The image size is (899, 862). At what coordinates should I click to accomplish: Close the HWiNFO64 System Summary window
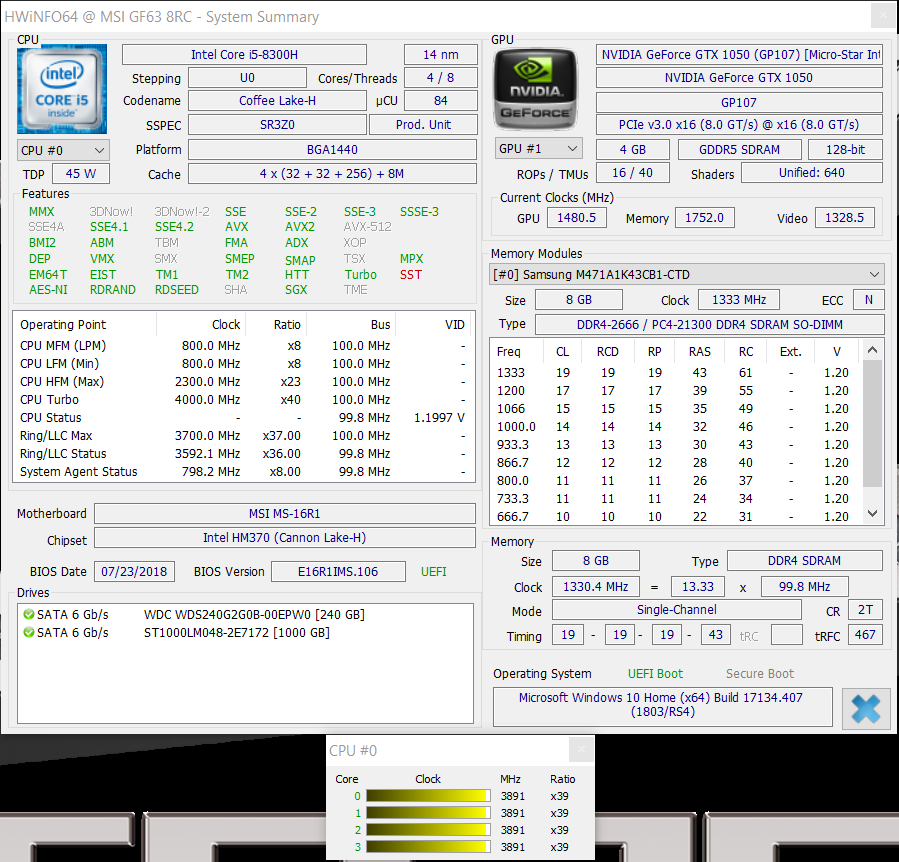coord(884,15)
